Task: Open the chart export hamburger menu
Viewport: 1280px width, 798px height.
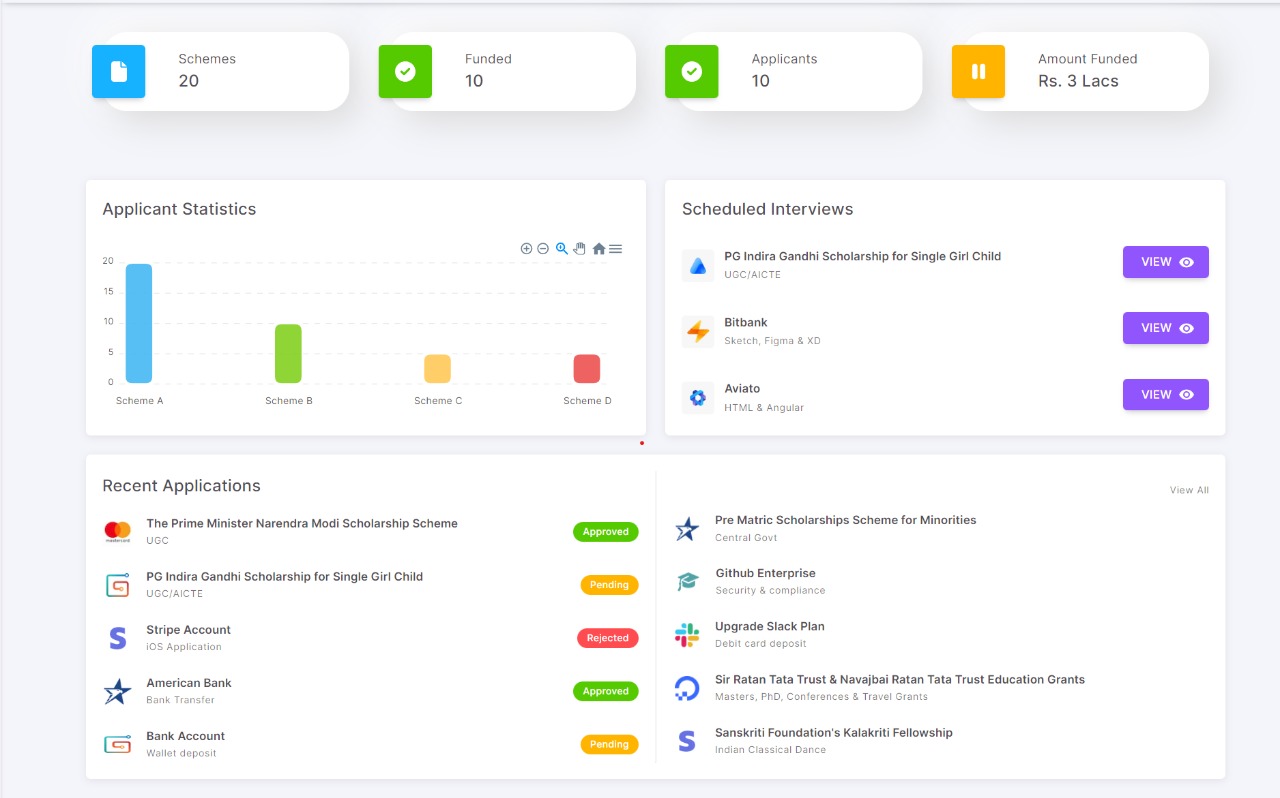Action: 616,248
